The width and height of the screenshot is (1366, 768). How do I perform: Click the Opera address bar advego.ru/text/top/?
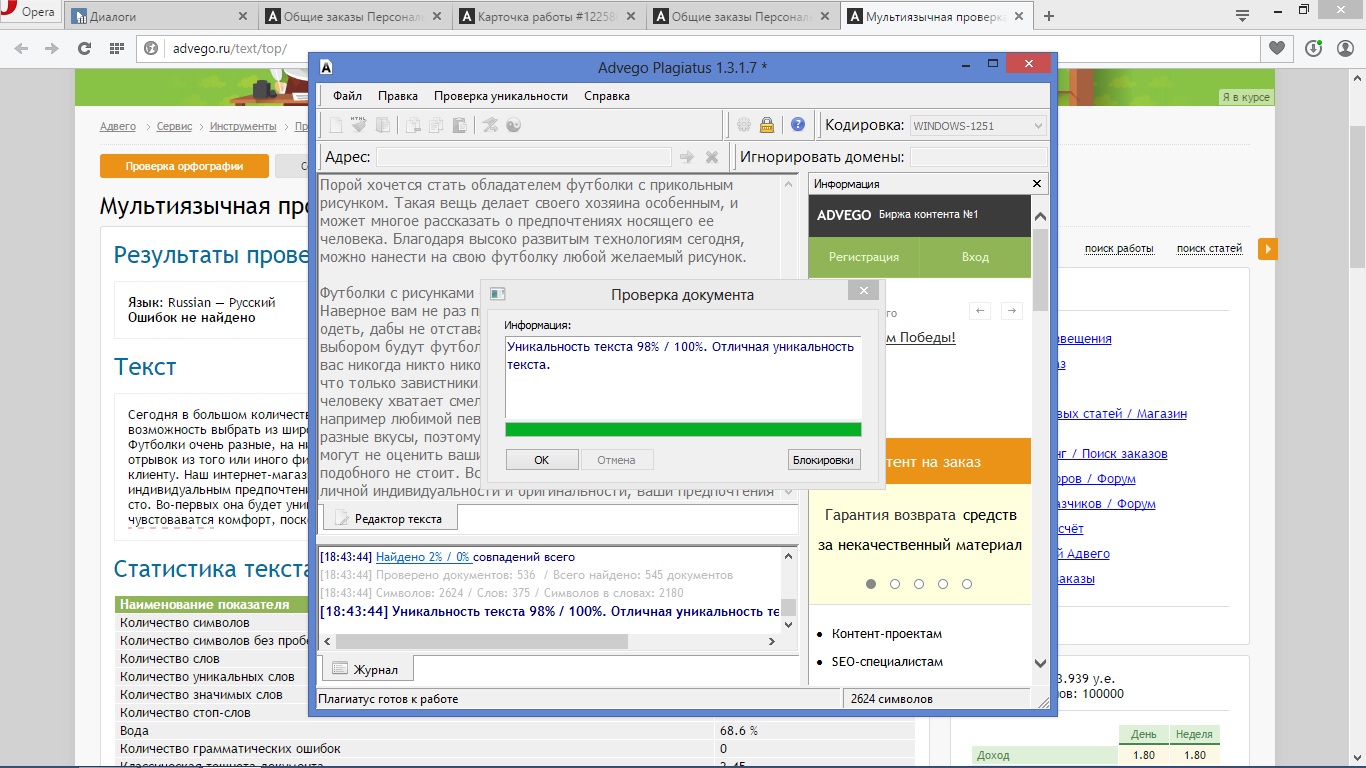point(700,48)
